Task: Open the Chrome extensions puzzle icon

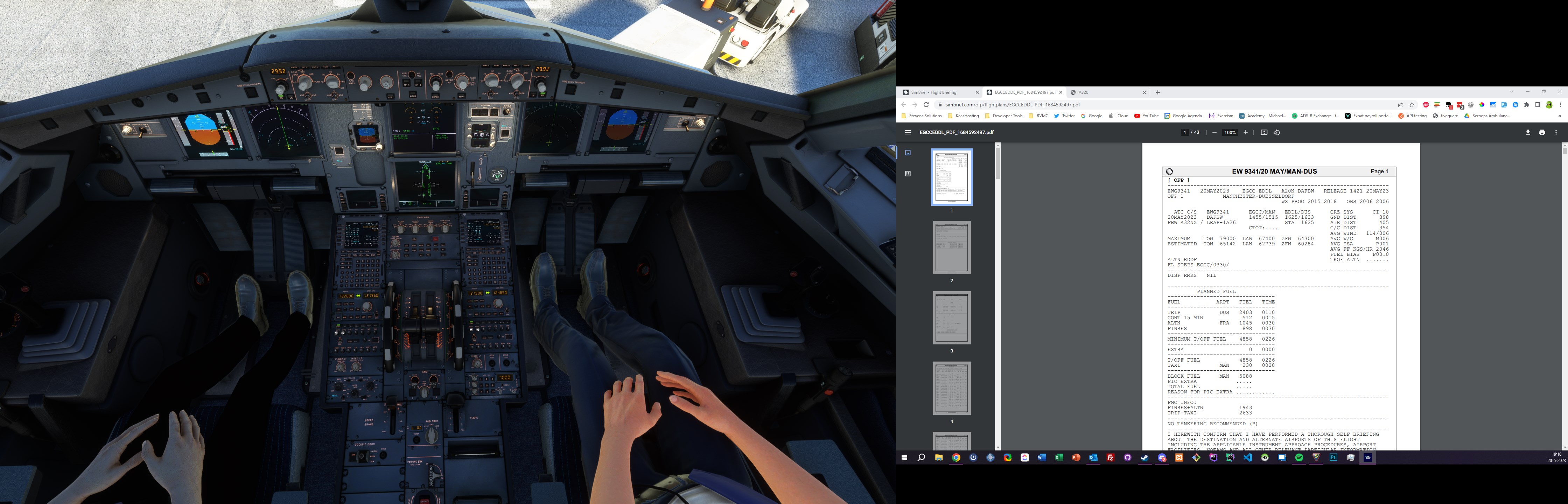Action: point(1527,105)
